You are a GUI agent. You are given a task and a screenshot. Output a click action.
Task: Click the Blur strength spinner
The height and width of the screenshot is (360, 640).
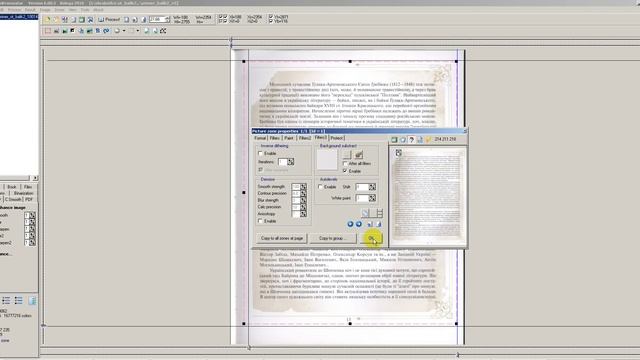[303, 200]
